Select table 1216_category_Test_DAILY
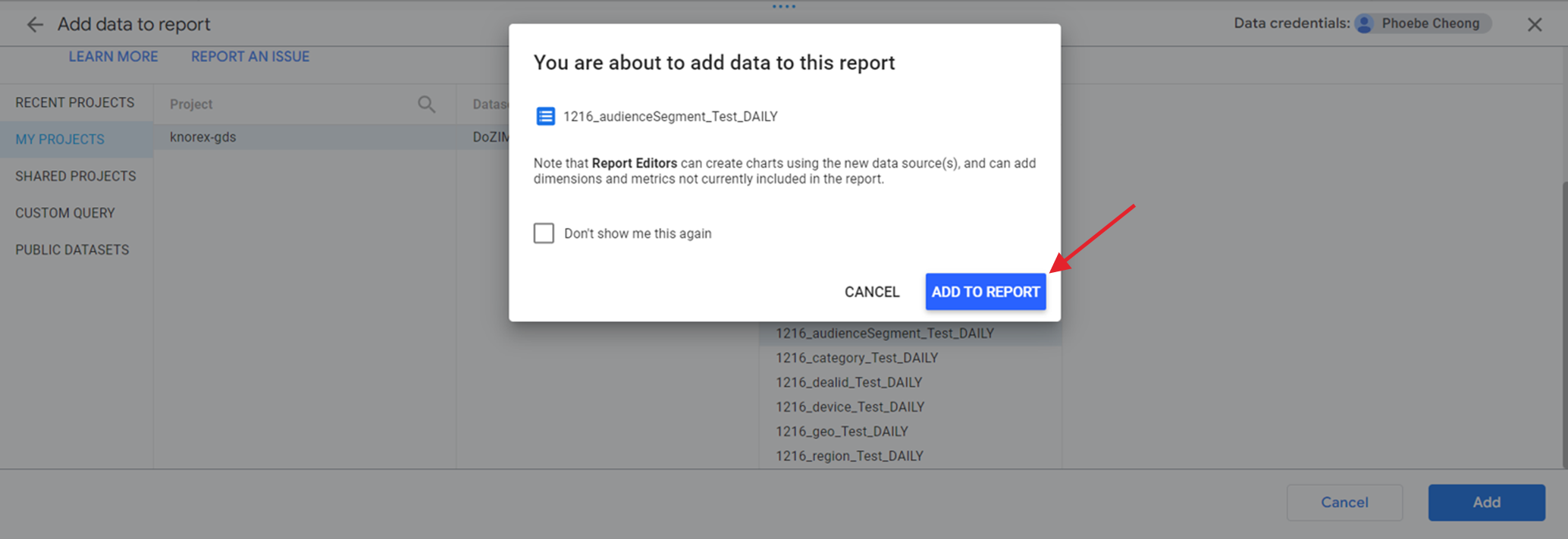Viewport: 1568px width, 539px height. [x=856, y=358]
